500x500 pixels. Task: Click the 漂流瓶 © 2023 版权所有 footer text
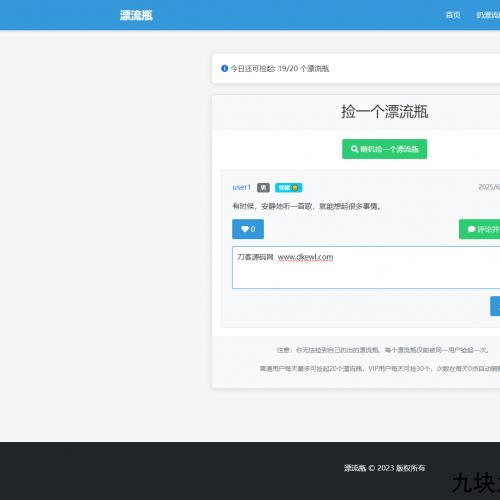[384, 468]
